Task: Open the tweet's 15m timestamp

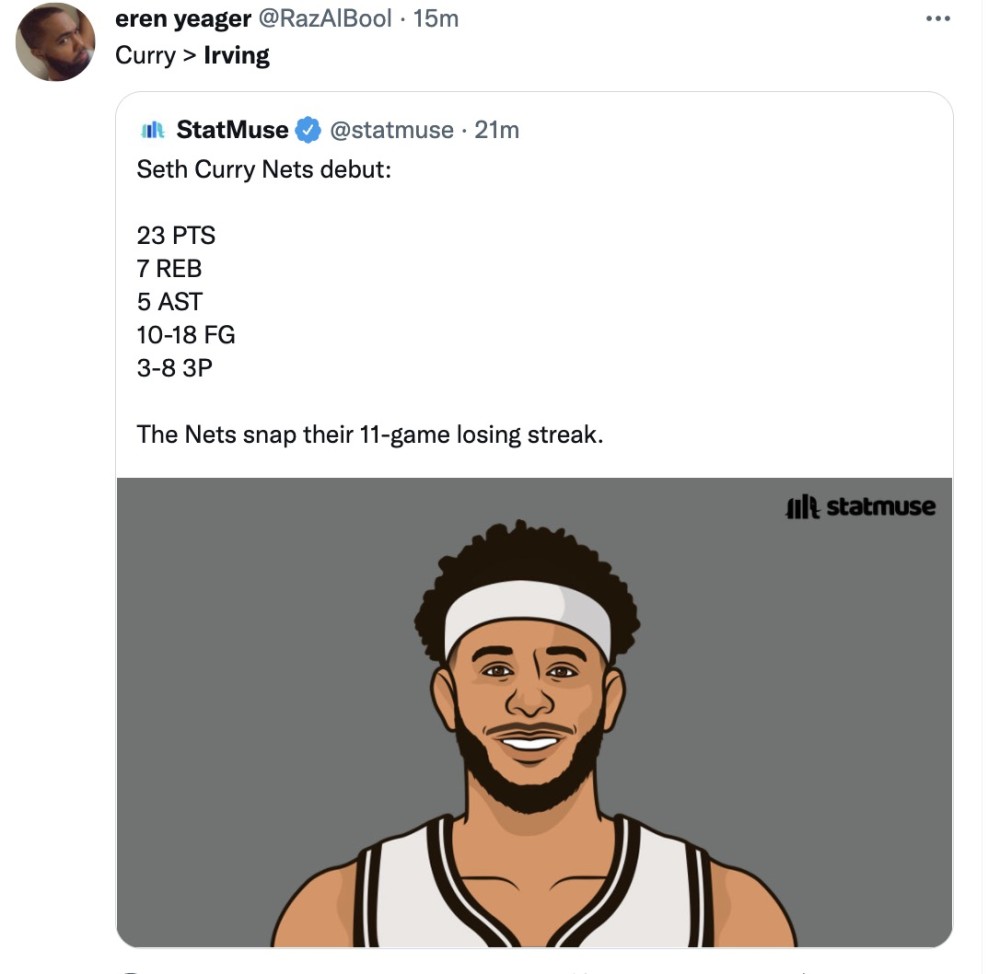Action: pos(436,19)
